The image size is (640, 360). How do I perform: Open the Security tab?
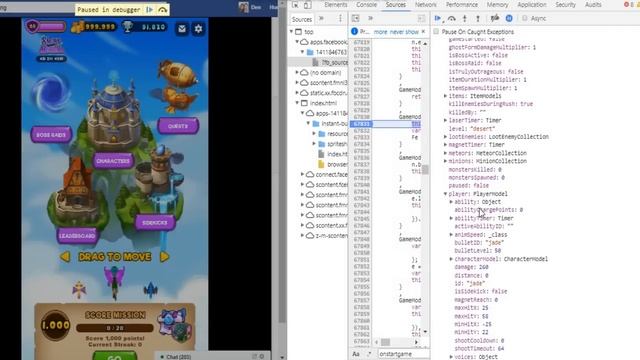(x=565, y=5)
